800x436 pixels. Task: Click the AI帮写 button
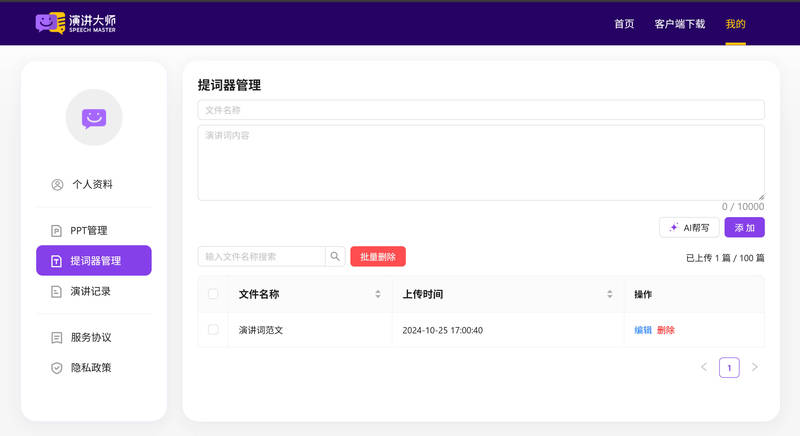click(x=689, y=228)
